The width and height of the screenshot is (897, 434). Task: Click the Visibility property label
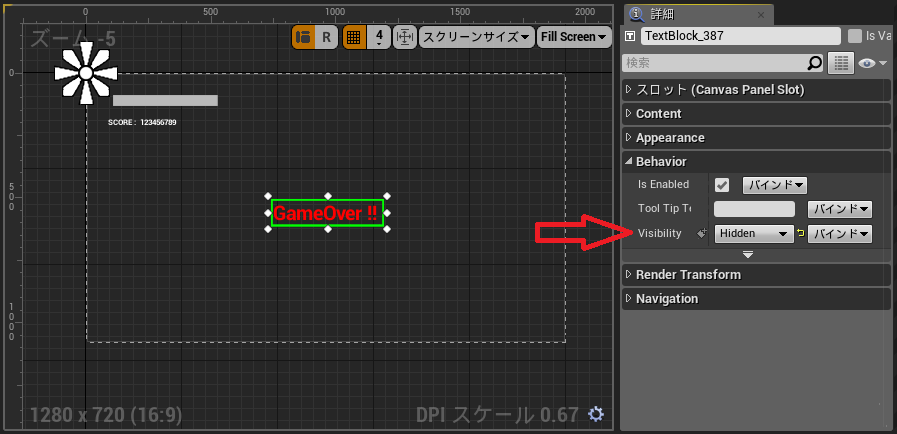[660, 233]
